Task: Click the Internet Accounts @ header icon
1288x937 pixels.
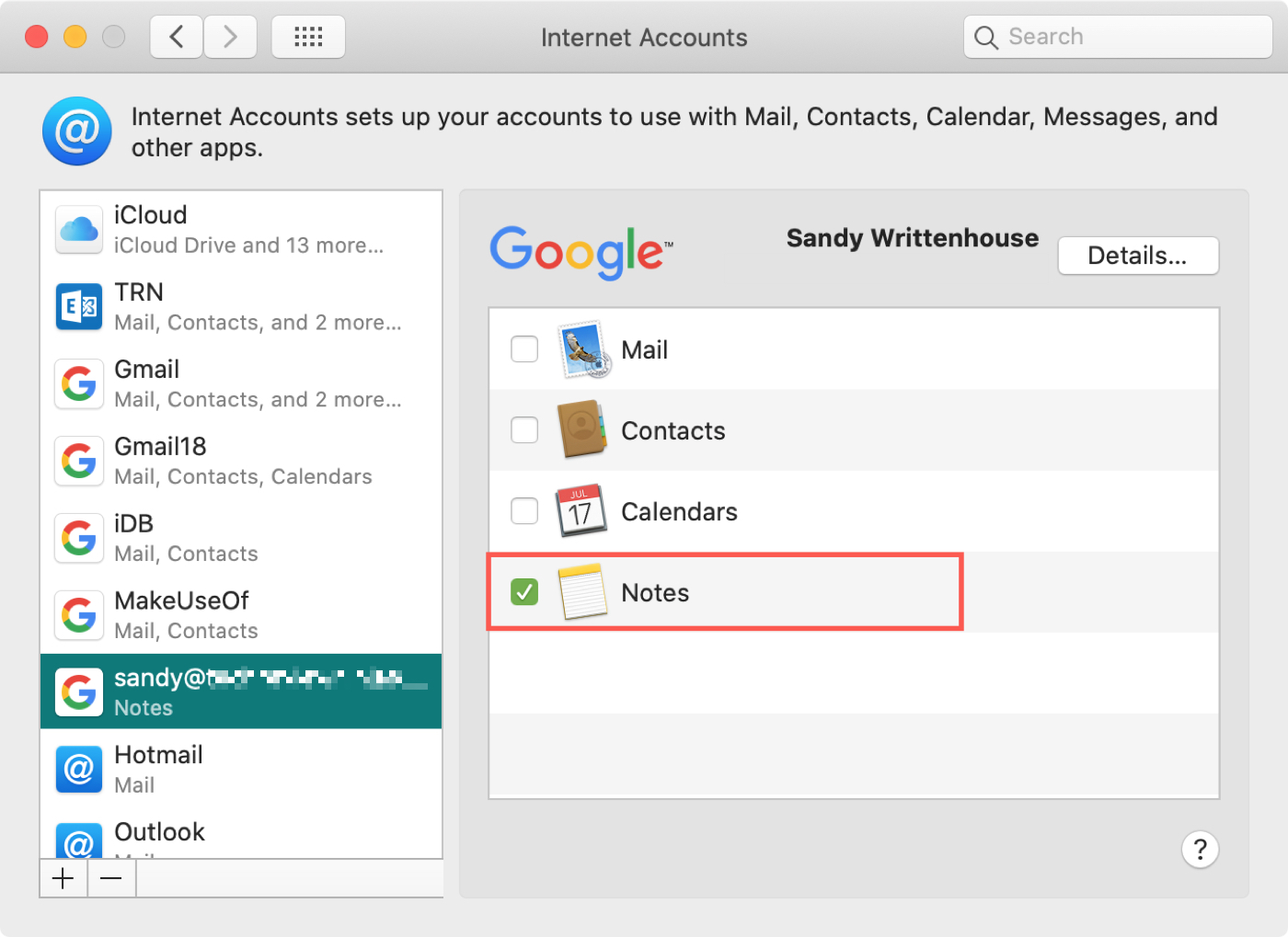Action: pos(77,131)
